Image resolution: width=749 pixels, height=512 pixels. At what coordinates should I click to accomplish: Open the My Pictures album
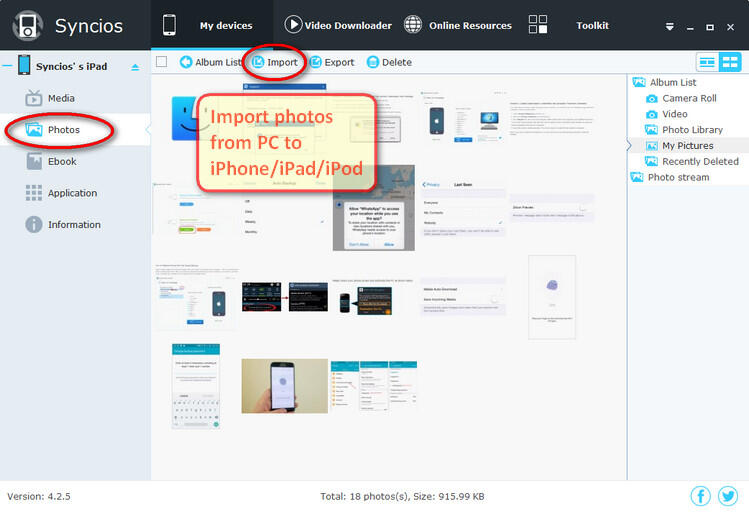687,146
